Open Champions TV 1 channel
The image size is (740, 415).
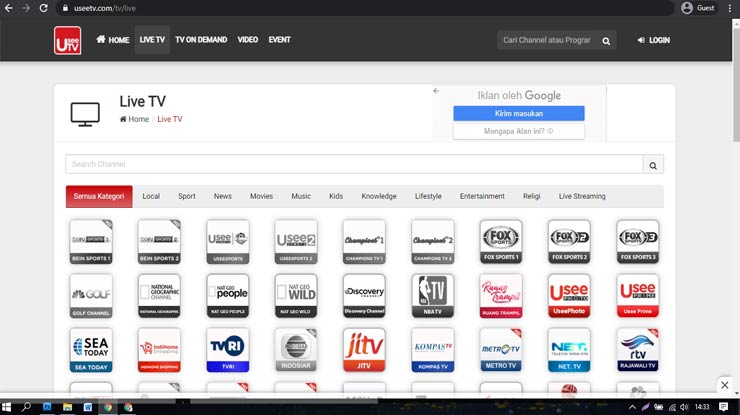click(364, 241)
